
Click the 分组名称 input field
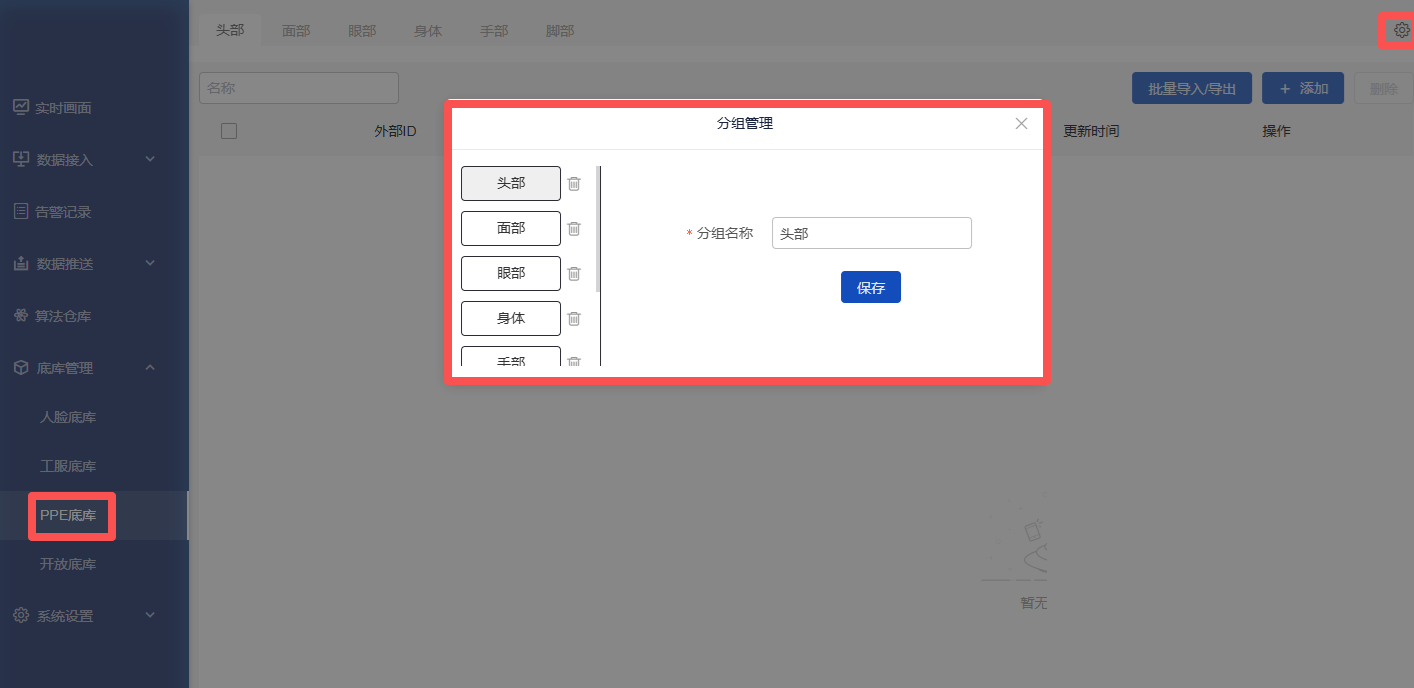point(871,233)
